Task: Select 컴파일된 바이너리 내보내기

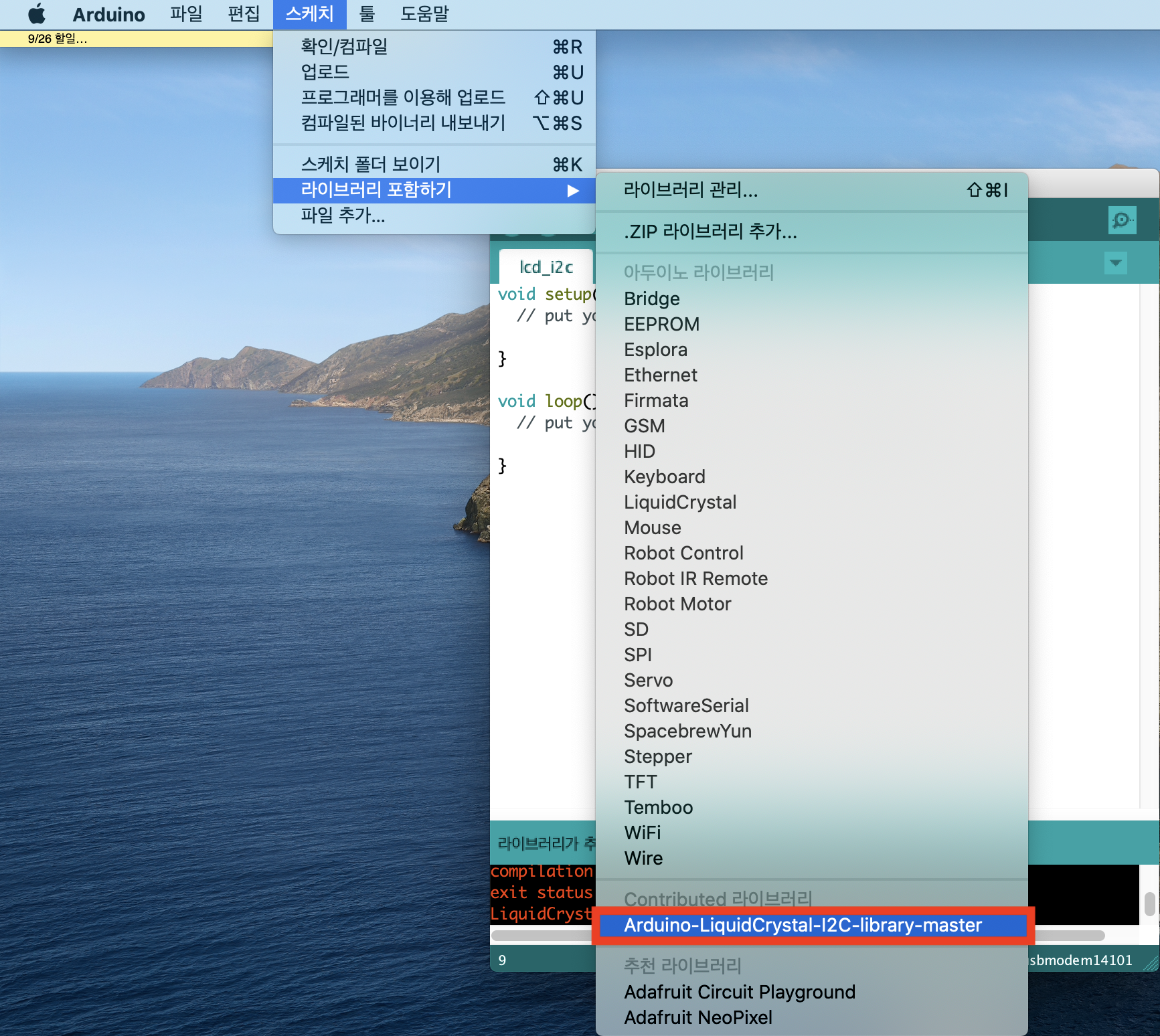Action: pos(434,123)
